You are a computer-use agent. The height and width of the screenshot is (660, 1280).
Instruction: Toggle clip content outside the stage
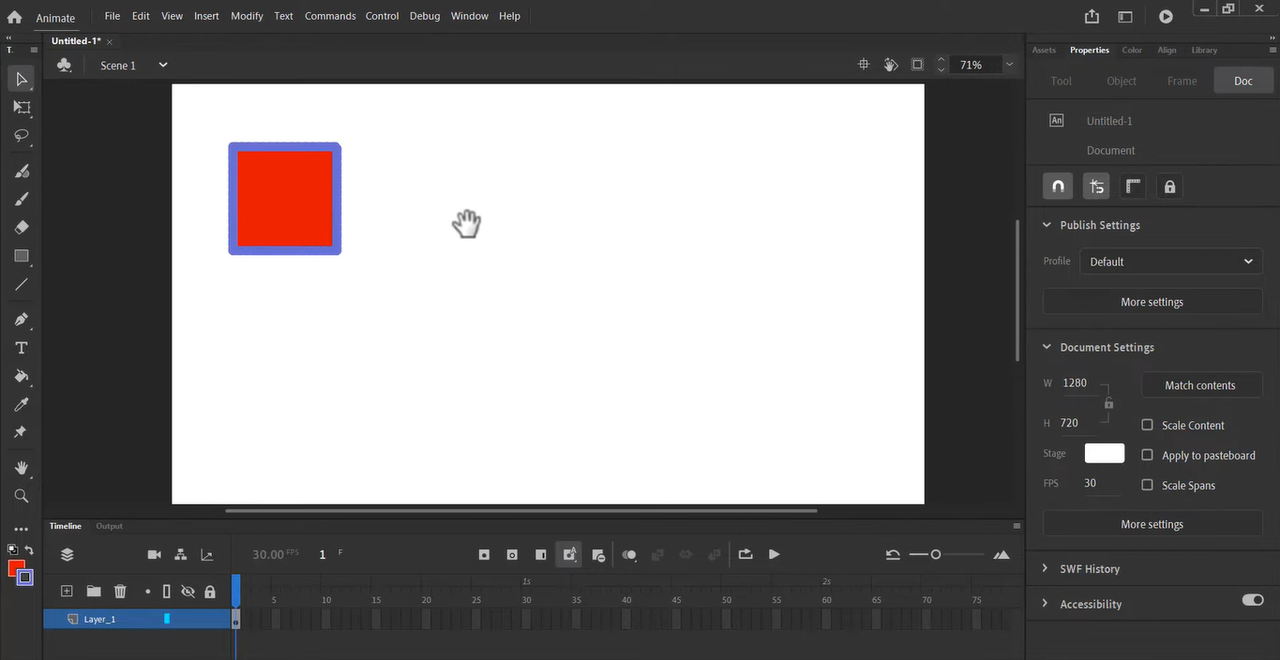[x=918, y=65]
